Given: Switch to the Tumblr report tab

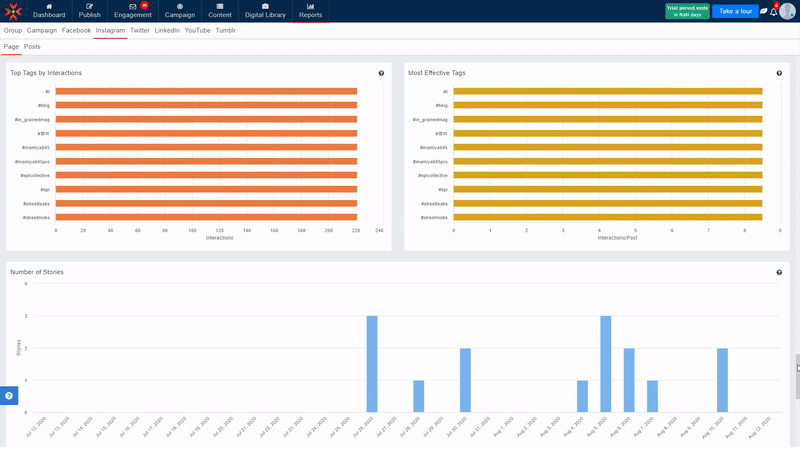Looking at the screenshot, I should 226,30.
